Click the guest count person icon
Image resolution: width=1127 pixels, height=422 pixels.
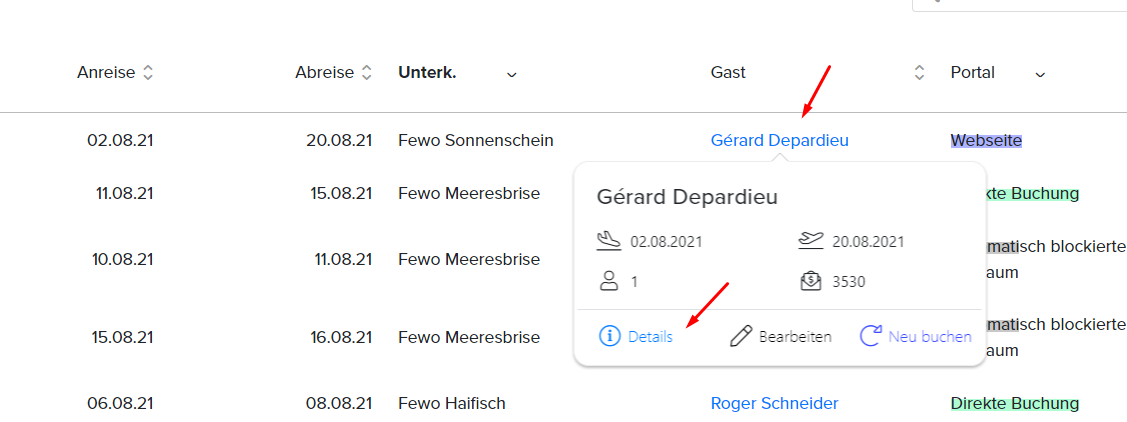click(609, 281)
